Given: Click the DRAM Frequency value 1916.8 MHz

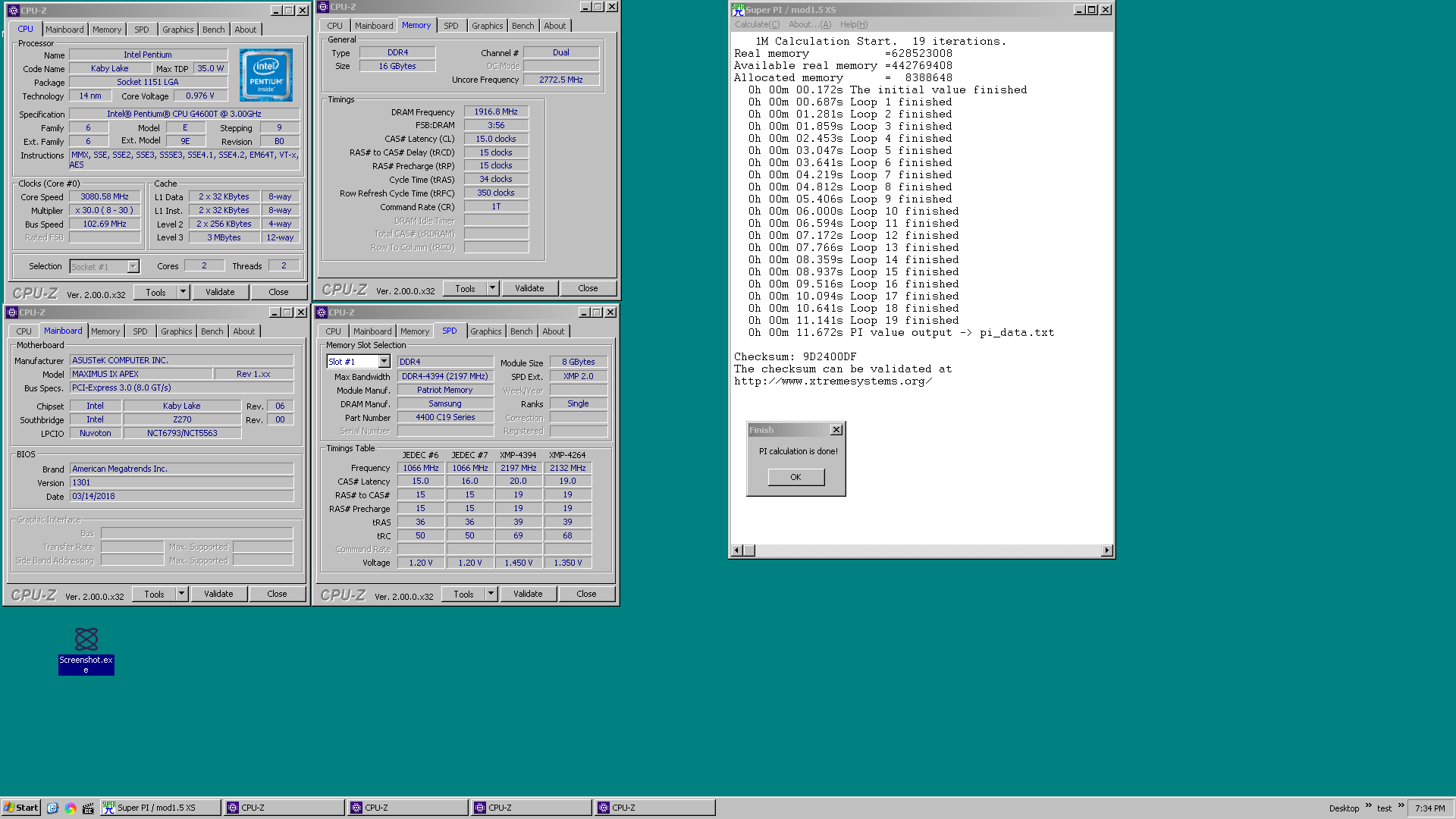Looking at the screenshot, I should click(x=496, y=111).
